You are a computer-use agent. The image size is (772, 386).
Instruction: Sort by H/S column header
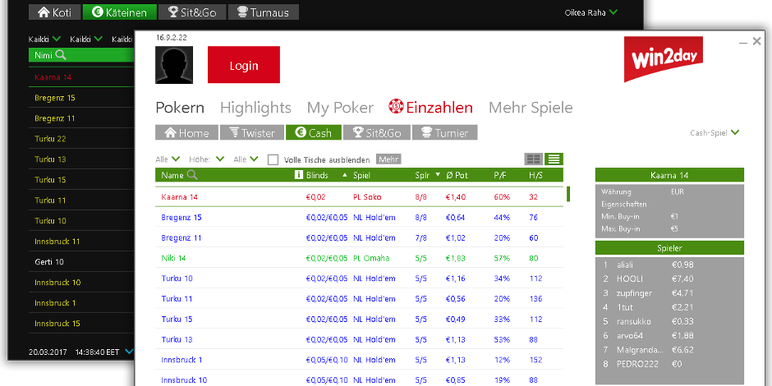pyautogui.click(x=536, y=175)
